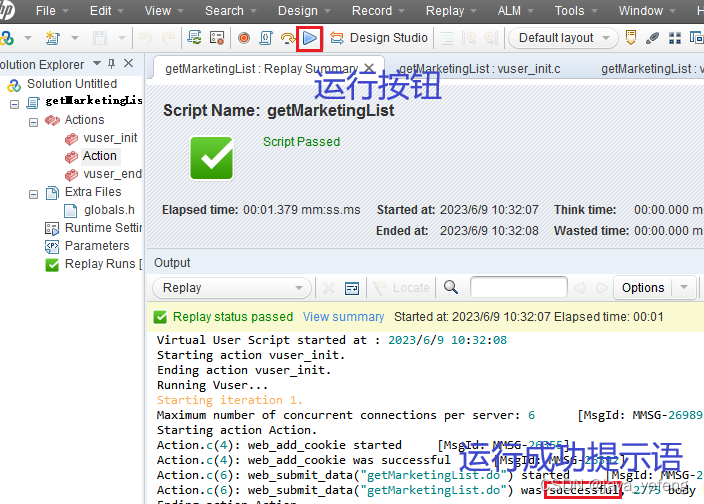Open Parameters in Solution Explorer

point(97,246)
